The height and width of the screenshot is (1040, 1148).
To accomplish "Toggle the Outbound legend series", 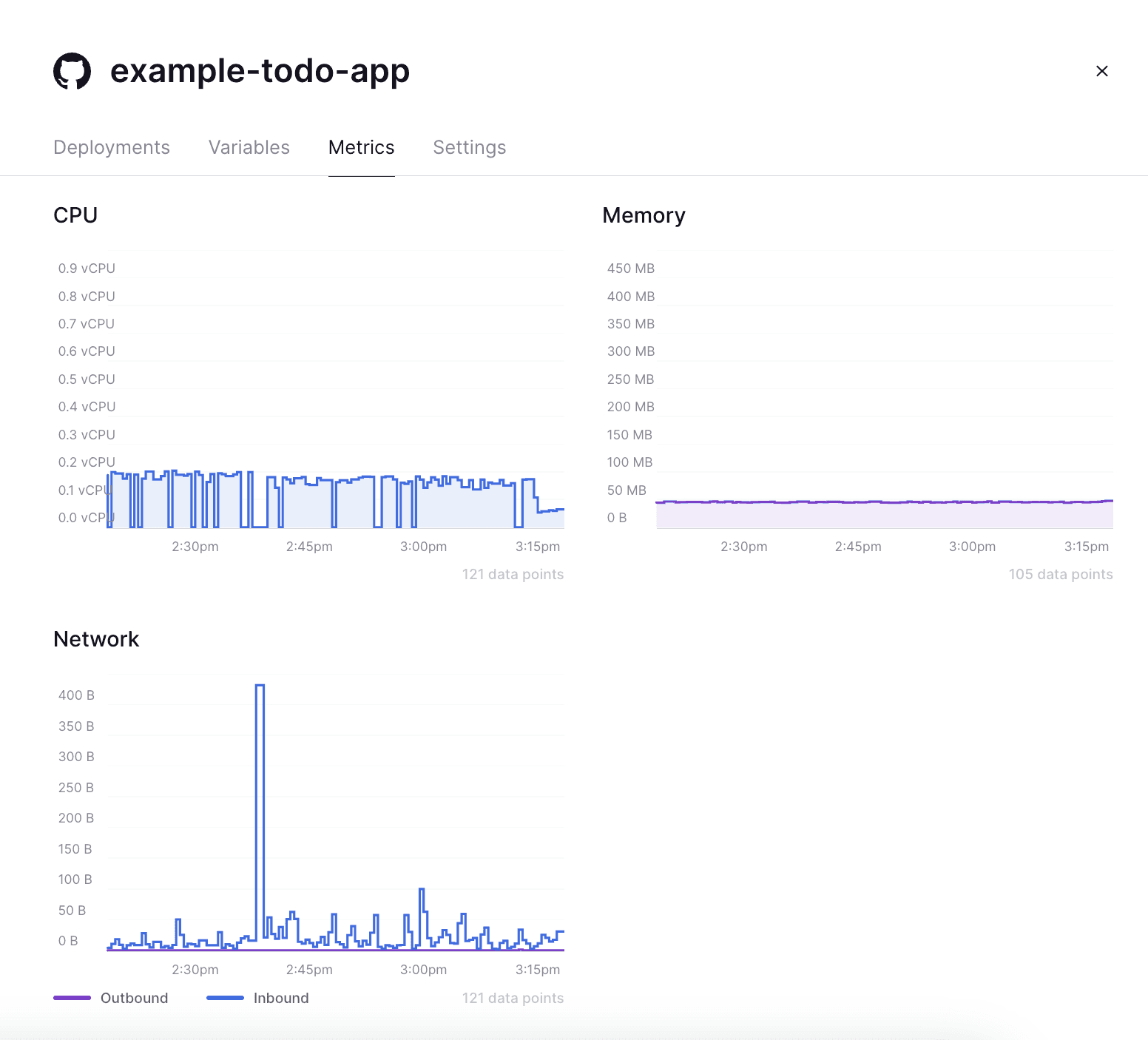I will point(134,998).
